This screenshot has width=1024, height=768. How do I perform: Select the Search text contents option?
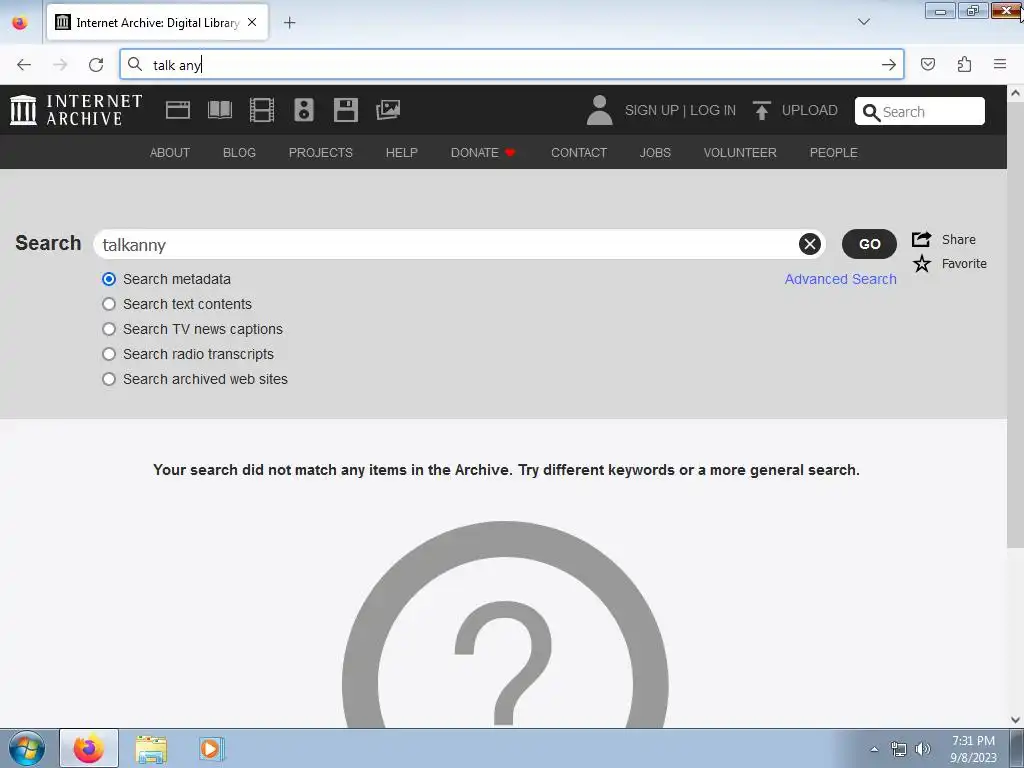pos(109,304)
